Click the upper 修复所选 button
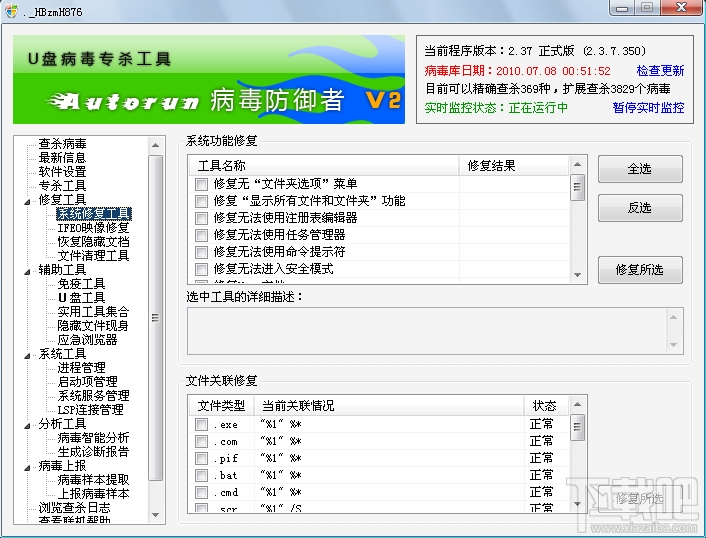The height and width of the screenshot is (538, 706). [x=640, y=270]
